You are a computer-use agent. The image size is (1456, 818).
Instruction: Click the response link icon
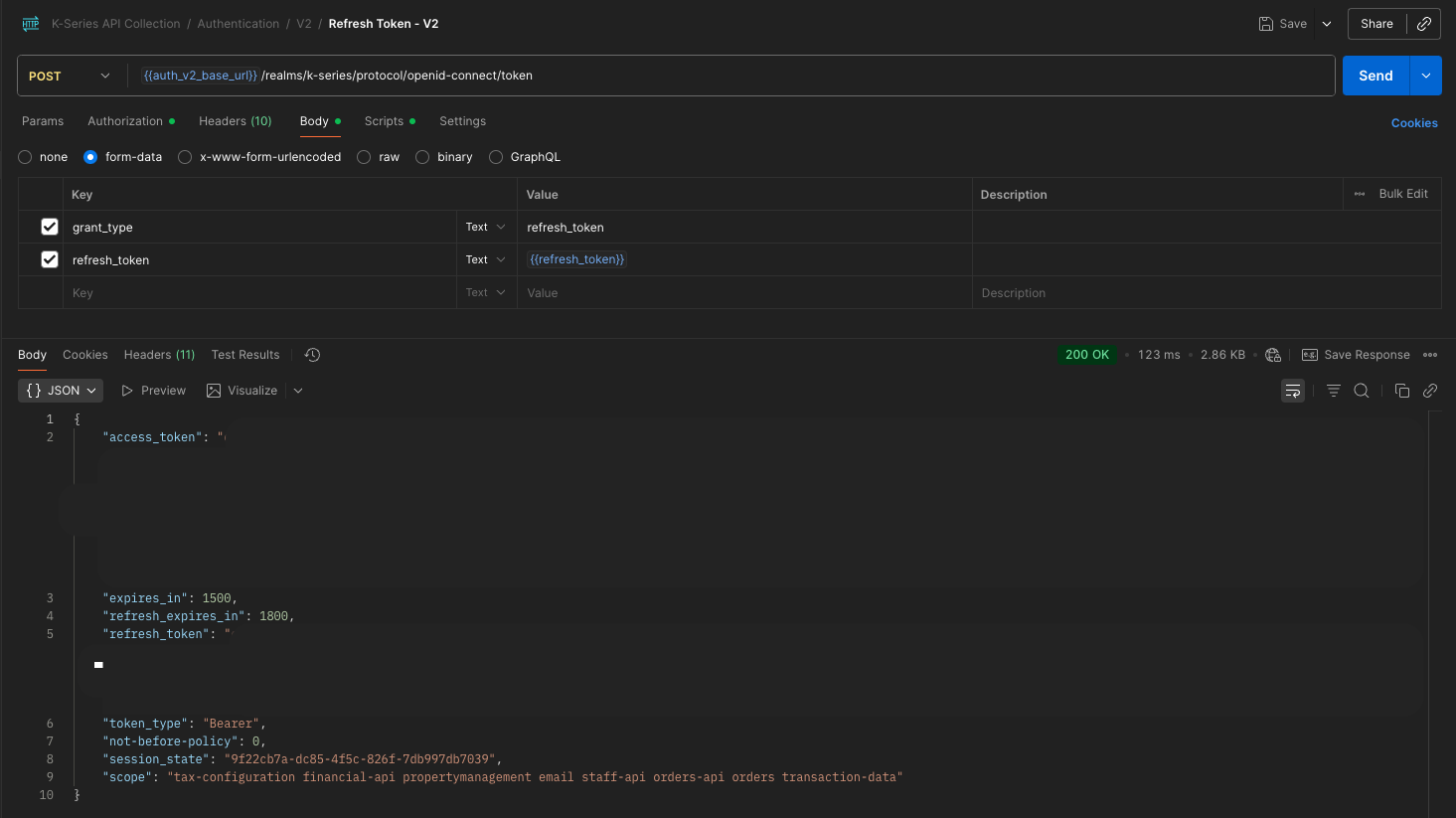1430,391
